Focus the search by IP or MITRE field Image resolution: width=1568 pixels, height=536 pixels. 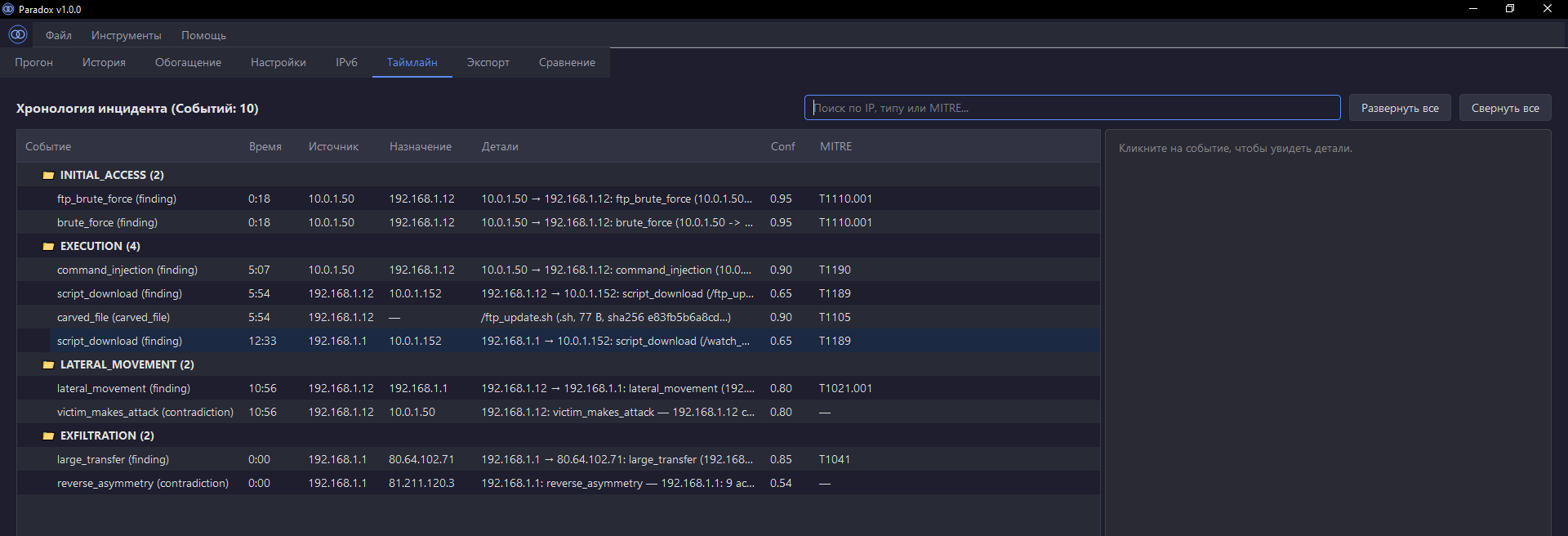click(1072, 108)
